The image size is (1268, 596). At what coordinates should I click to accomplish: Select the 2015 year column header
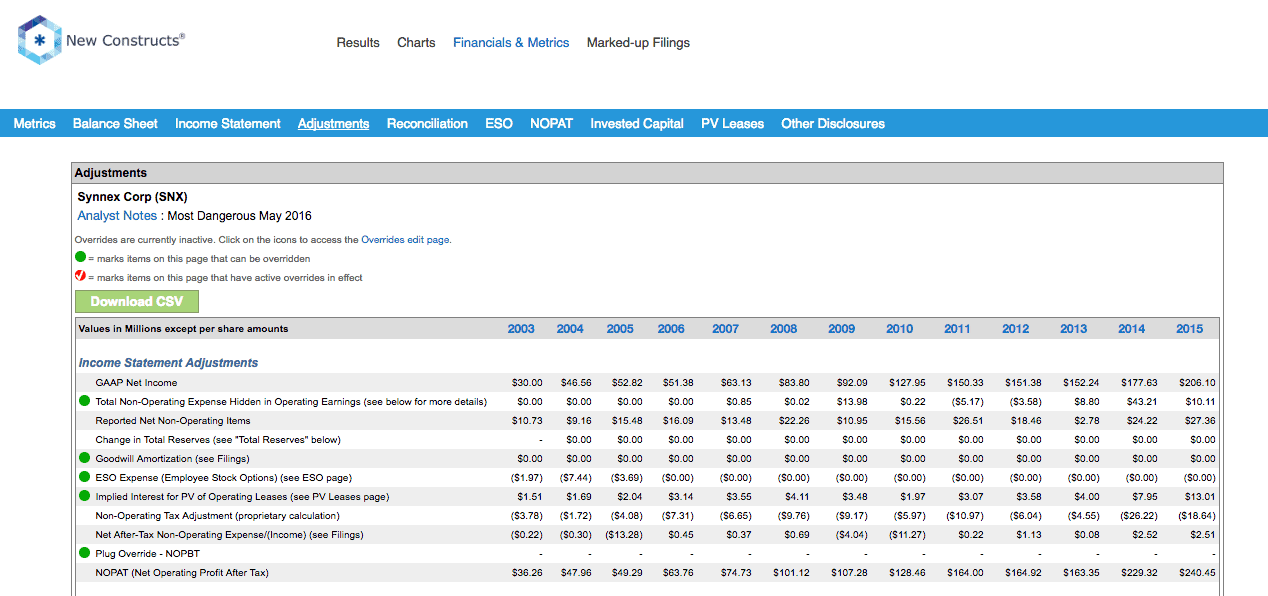coord(1190,329)
